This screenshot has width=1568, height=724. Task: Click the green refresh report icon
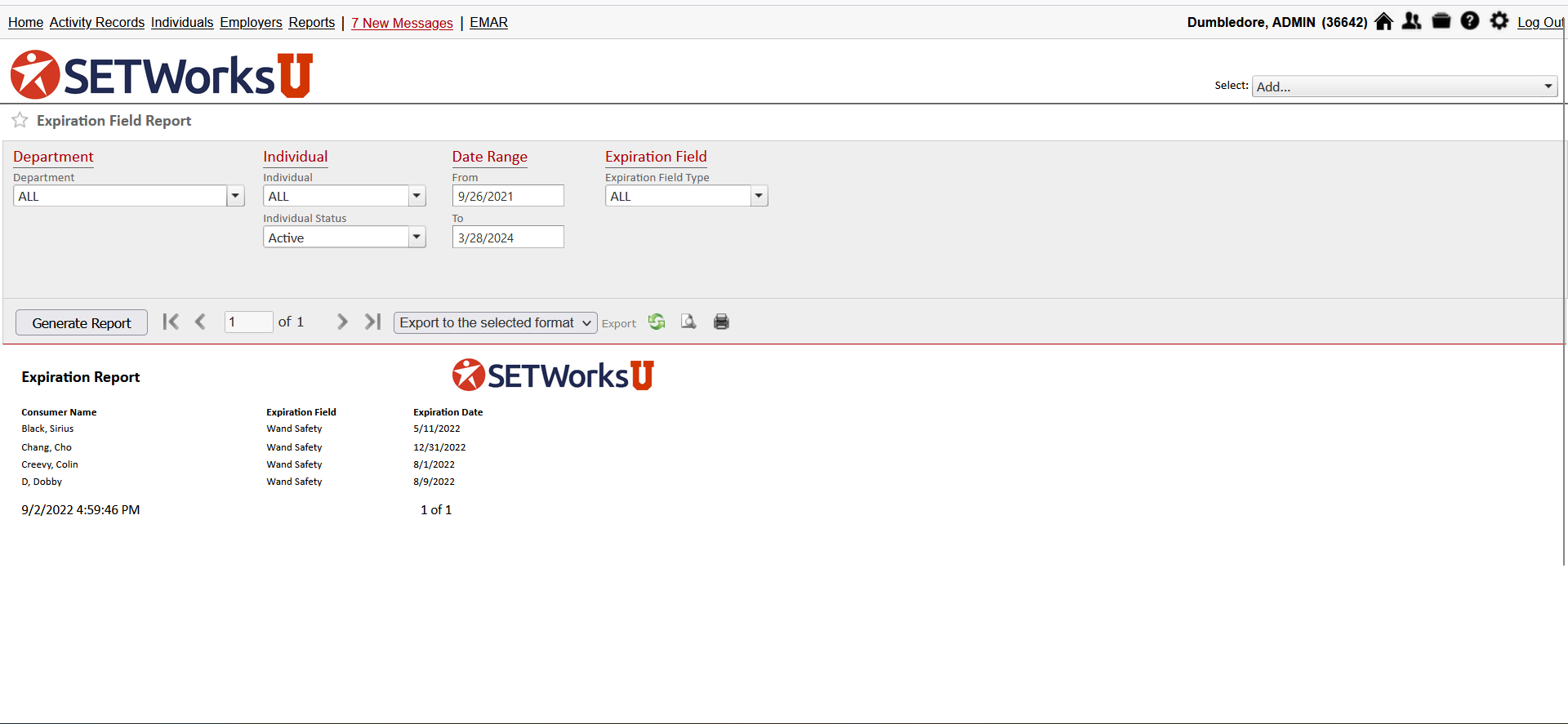(657, 322)
